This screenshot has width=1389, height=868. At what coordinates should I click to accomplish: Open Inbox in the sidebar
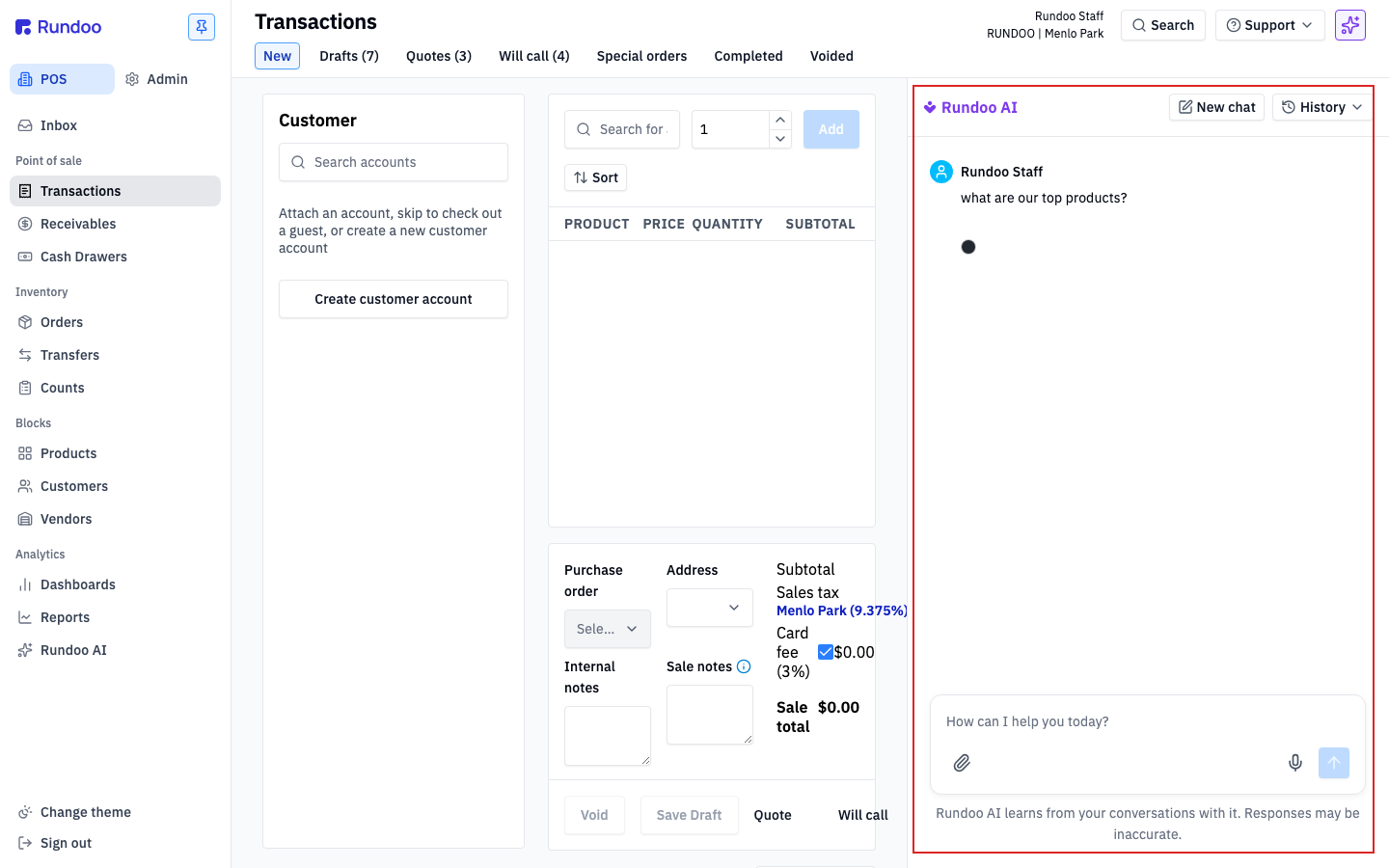click(115, 125)
